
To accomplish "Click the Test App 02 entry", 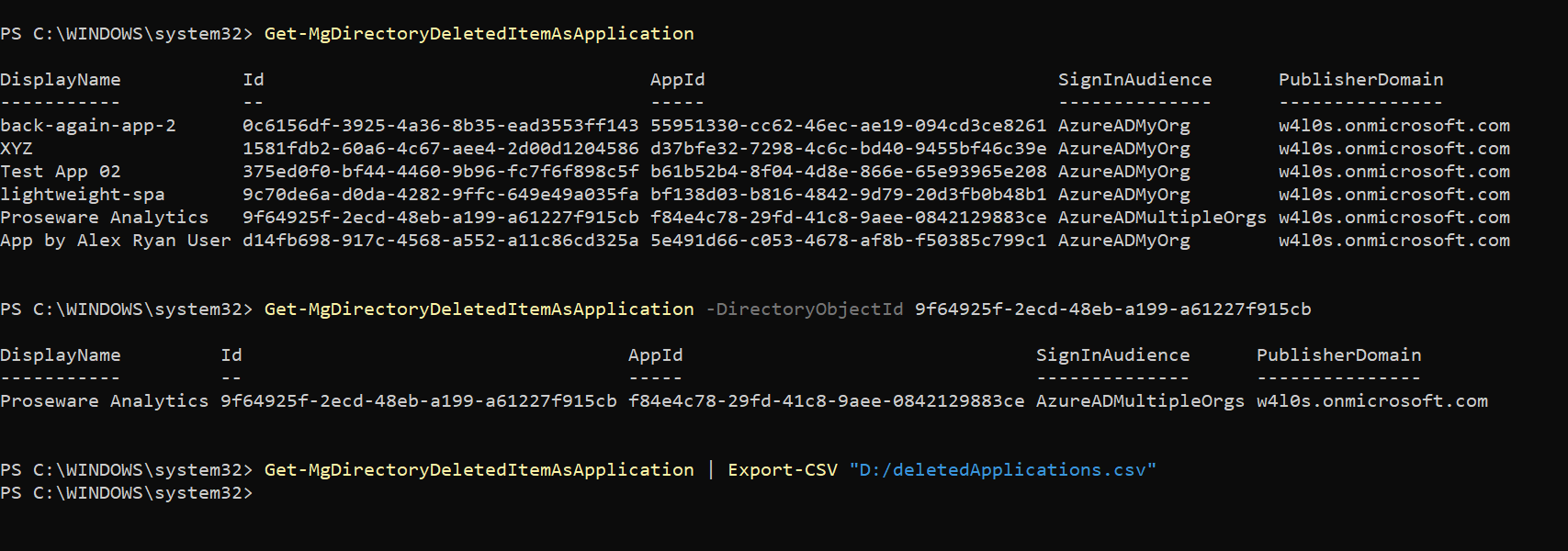I will [61, 172].
